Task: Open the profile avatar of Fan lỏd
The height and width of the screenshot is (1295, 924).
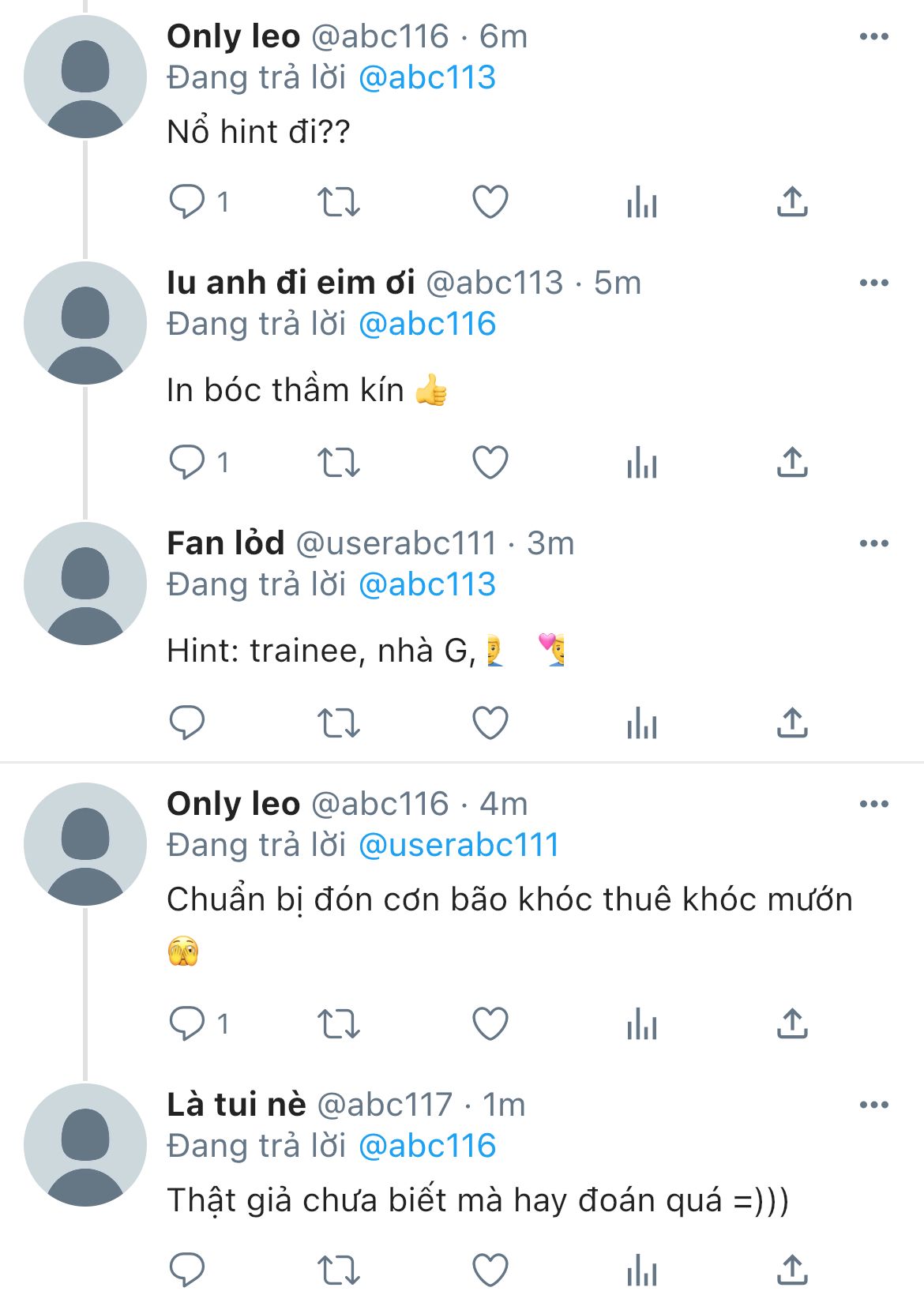Action: (x=85, y=584)
